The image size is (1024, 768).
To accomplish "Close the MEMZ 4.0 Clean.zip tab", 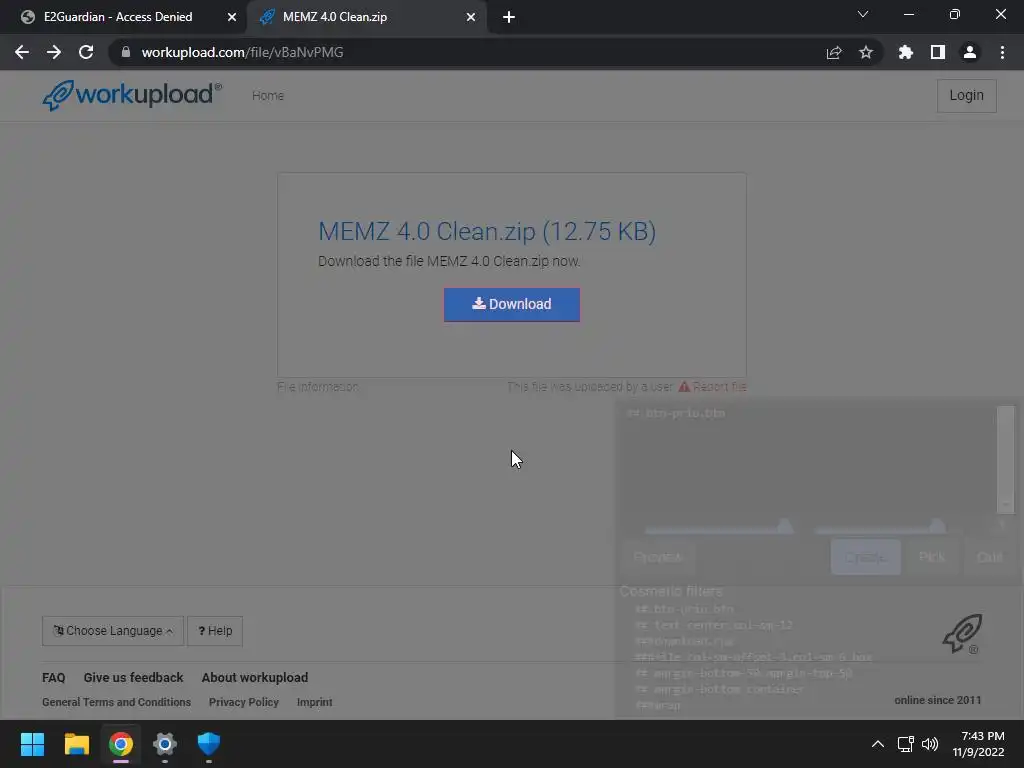I will (471, 17).
